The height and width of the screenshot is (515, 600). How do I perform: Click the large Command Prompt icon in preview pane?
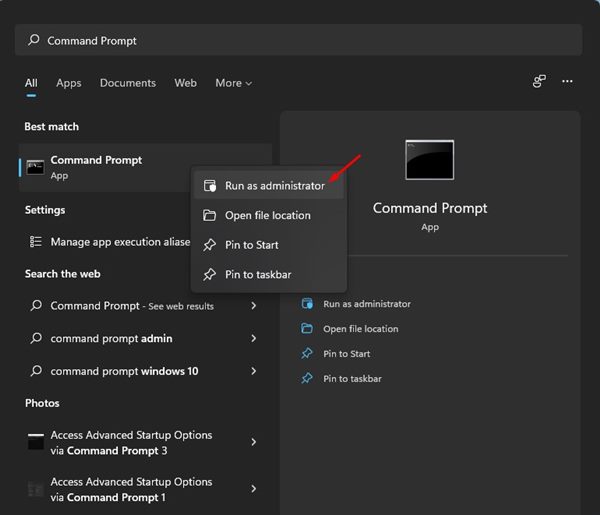[x=430, y=160]
